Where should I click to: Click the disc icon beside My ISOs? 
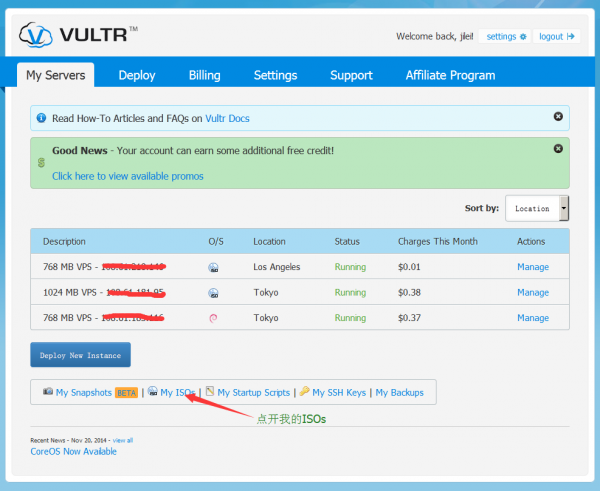click(153, 391)
